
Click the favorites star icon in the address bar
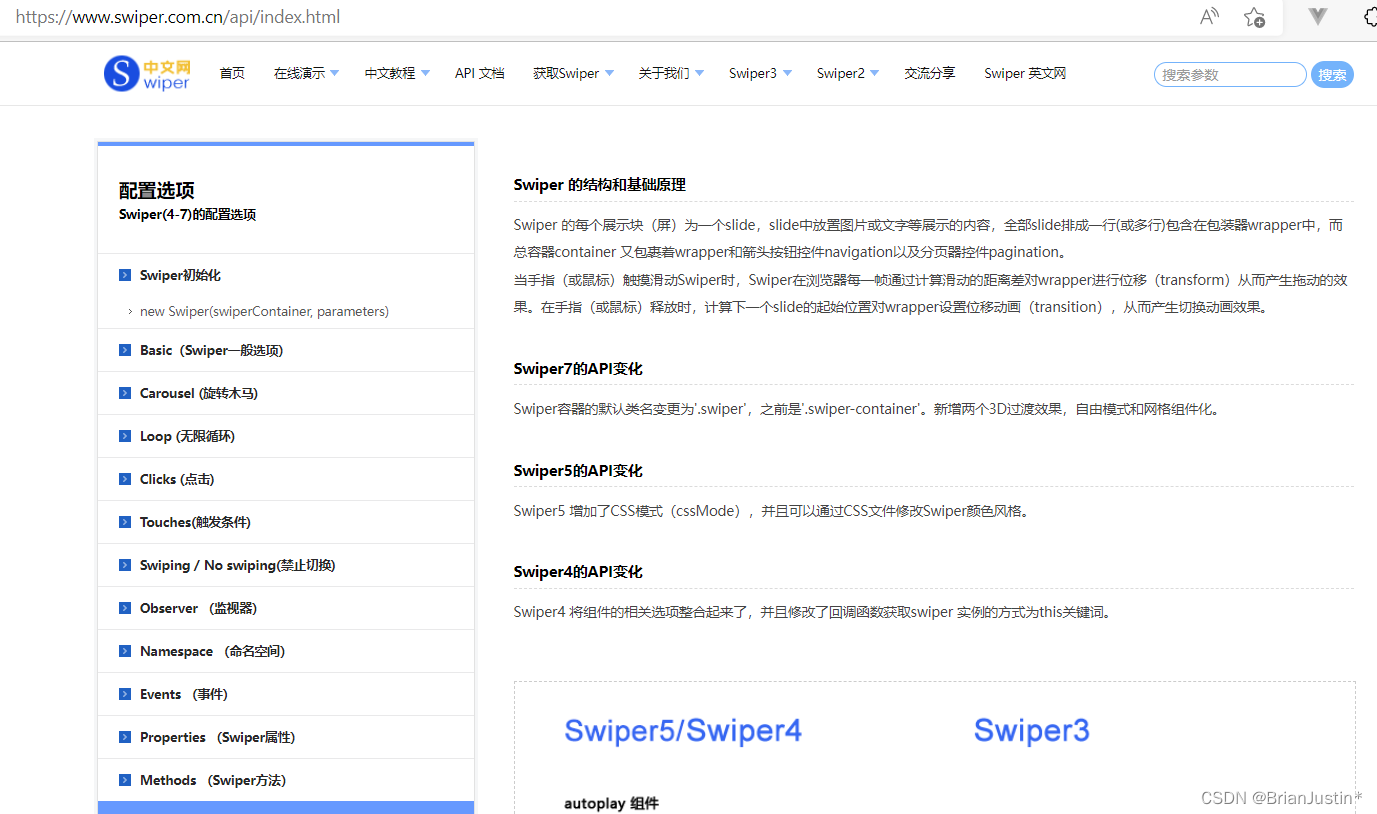point(1254,17)
